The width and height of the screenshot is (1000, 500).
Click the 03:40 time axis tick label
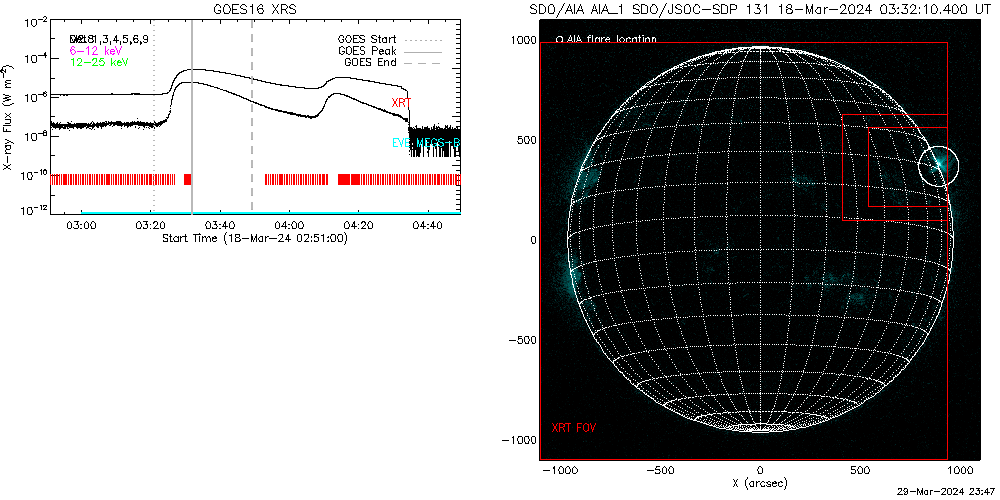[221, 225]
